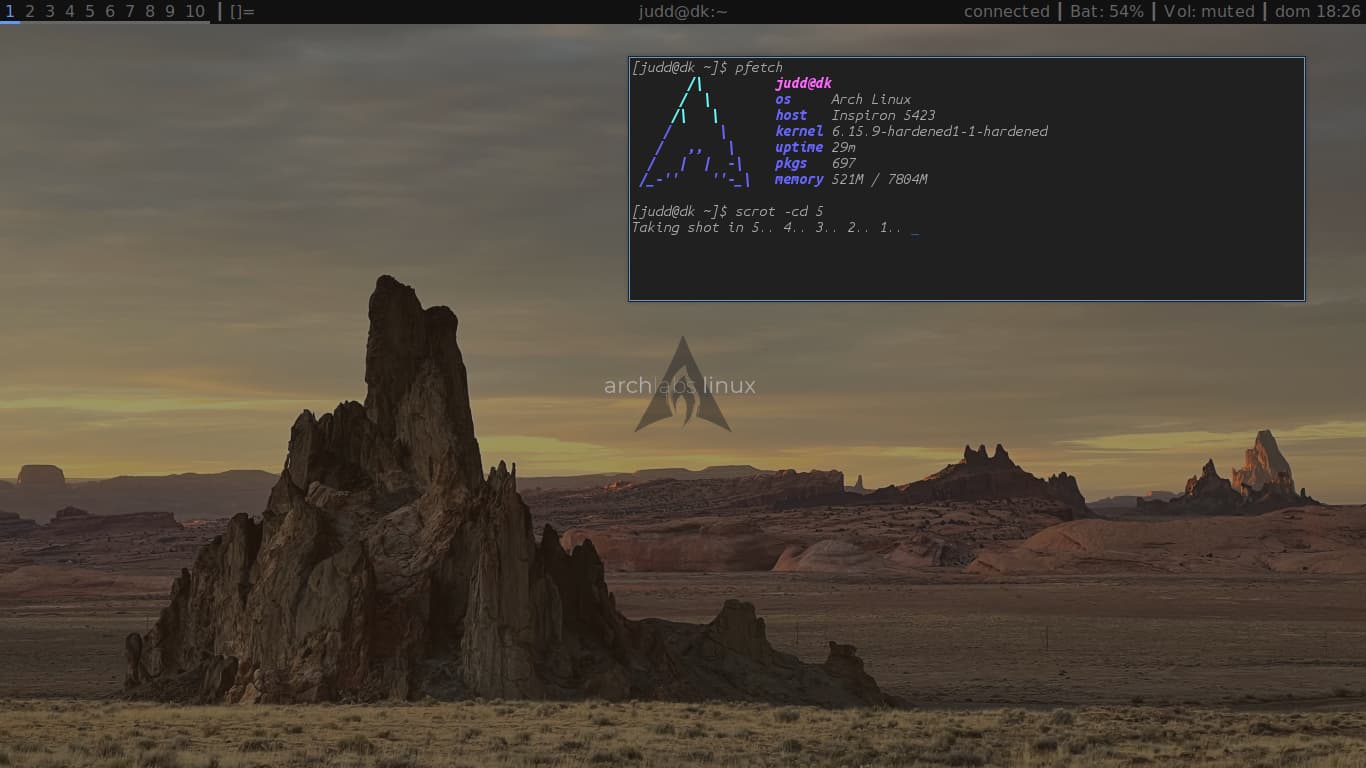The height and width of the screenshot is (768, 1366).
Task: Switch to workspace tag 1
Action: pos(9,12)
